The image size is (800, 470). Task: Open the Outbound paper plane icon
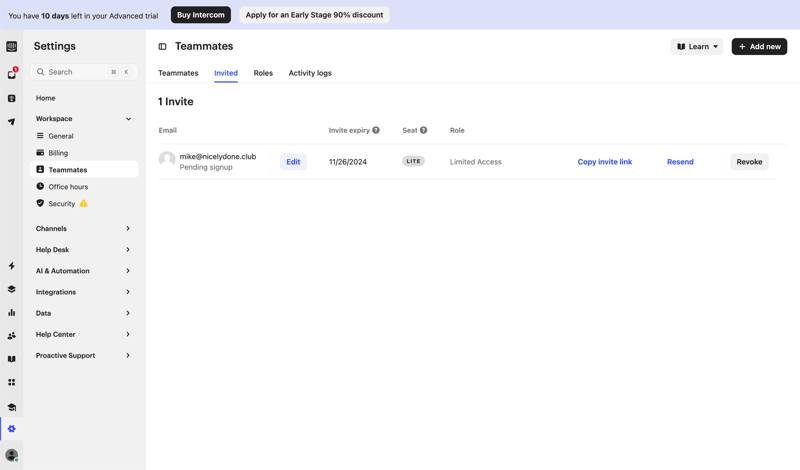pos(12,122)
